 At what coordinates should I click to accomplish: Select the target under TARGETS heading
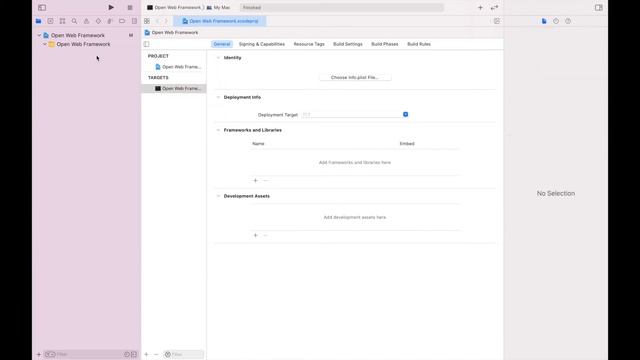tap(174, 89)
